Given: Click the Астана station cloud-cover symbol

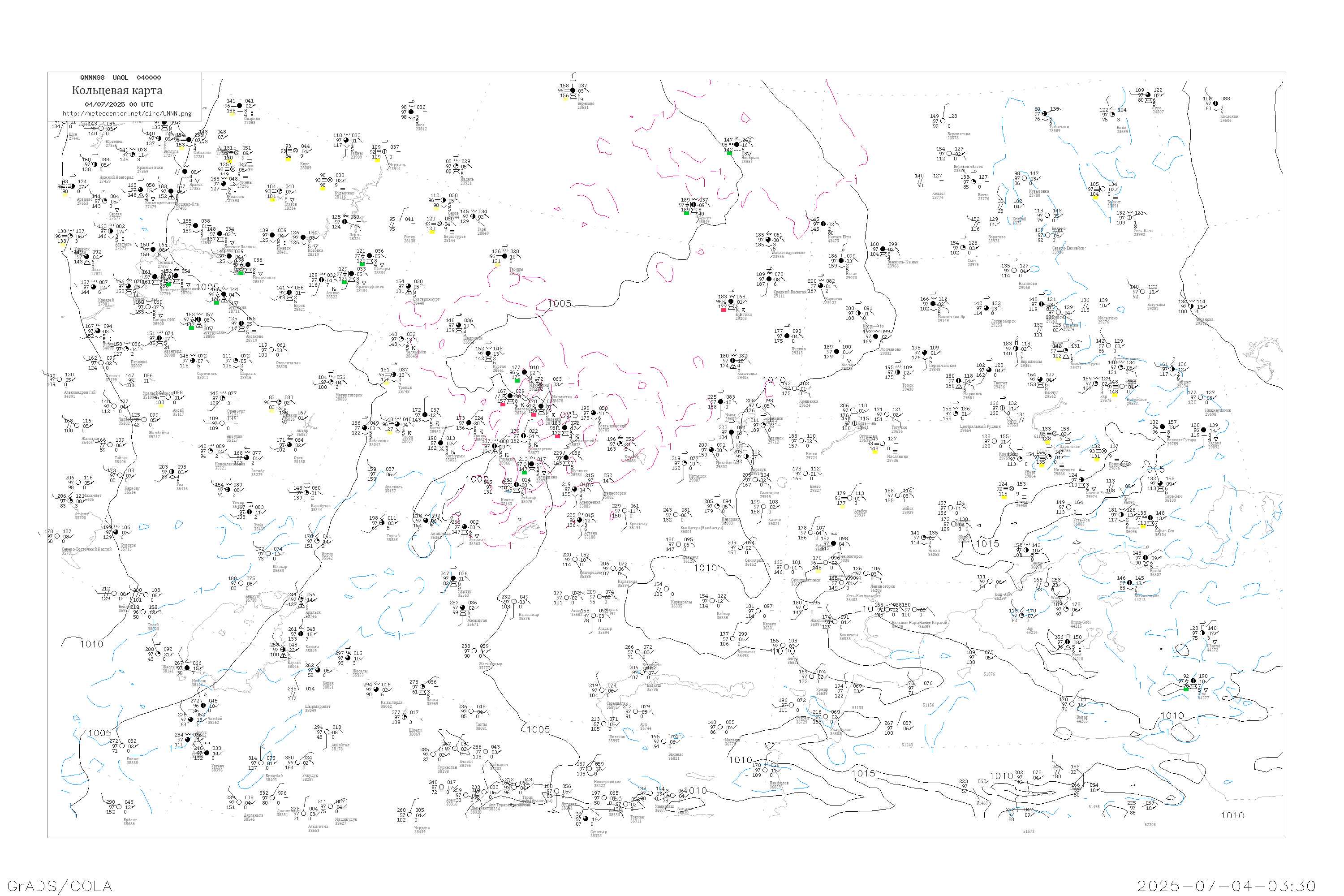Looking at the screenshot, I should (579, 520).
